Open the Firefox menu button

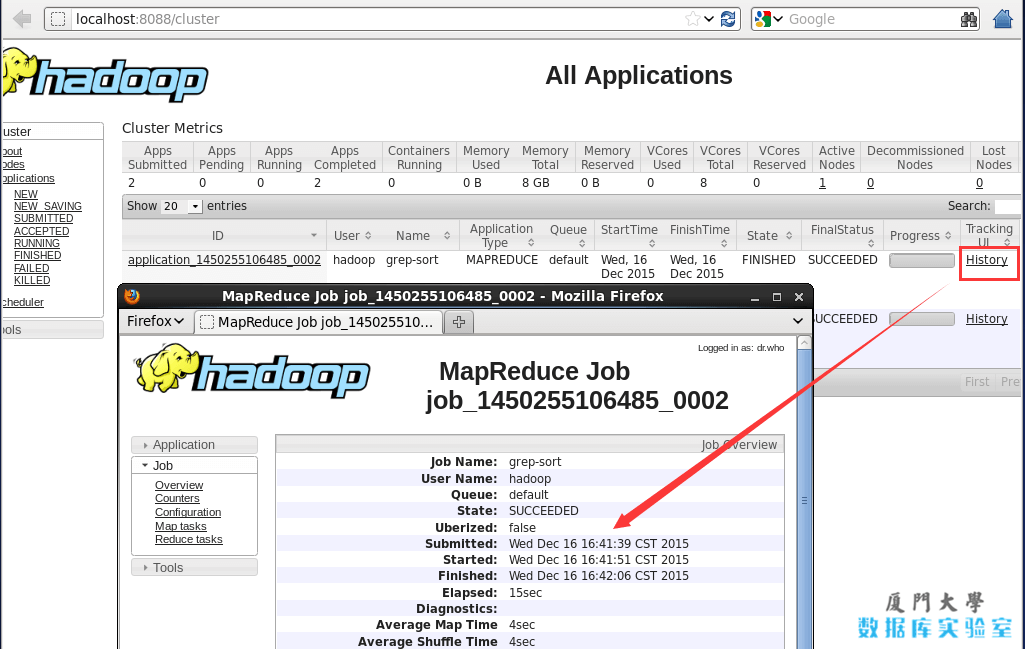156,322
